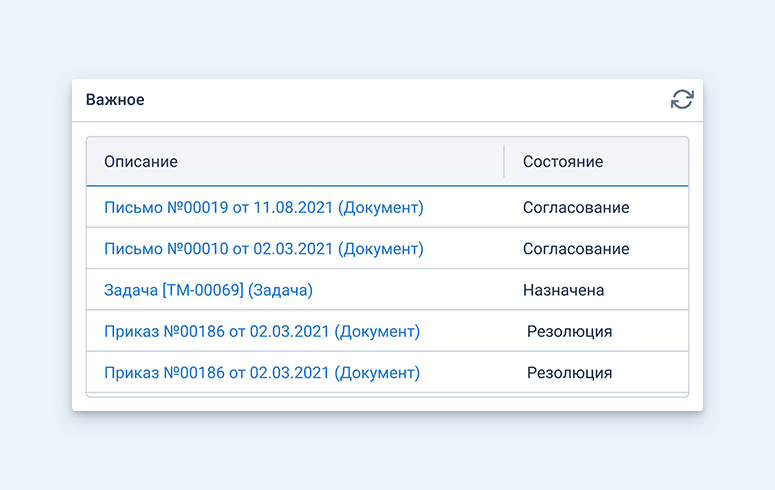This screenshot has height=490, width=775.
Task: Select the Письмо №00019 row's empty area
Action: (x=470, y=208)
